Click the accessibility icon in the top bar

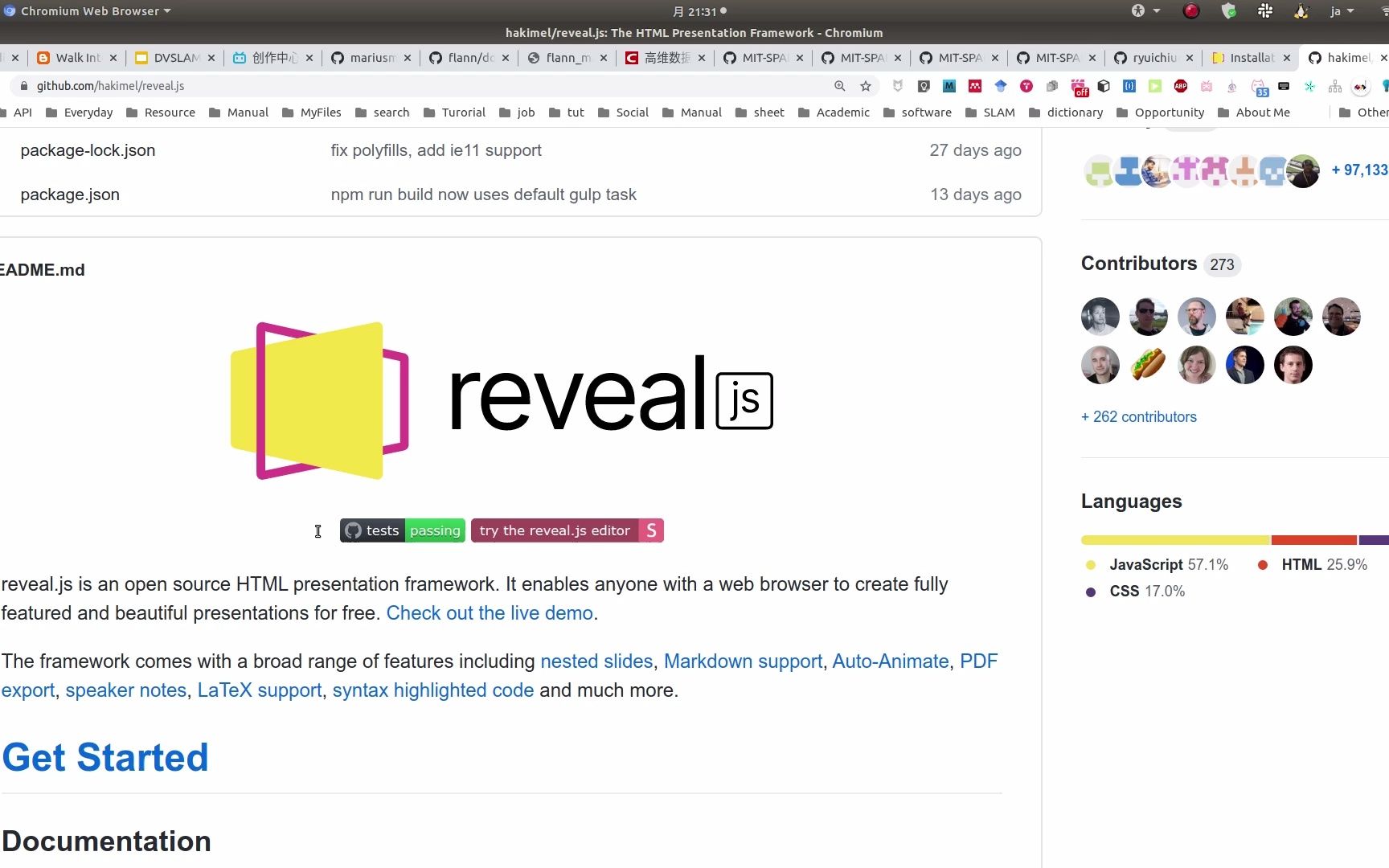(x=1139, y=11)
